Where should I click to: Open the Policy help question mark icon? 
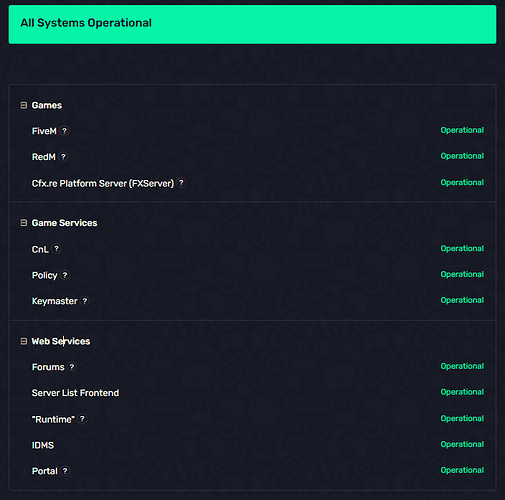coord(65,275)
